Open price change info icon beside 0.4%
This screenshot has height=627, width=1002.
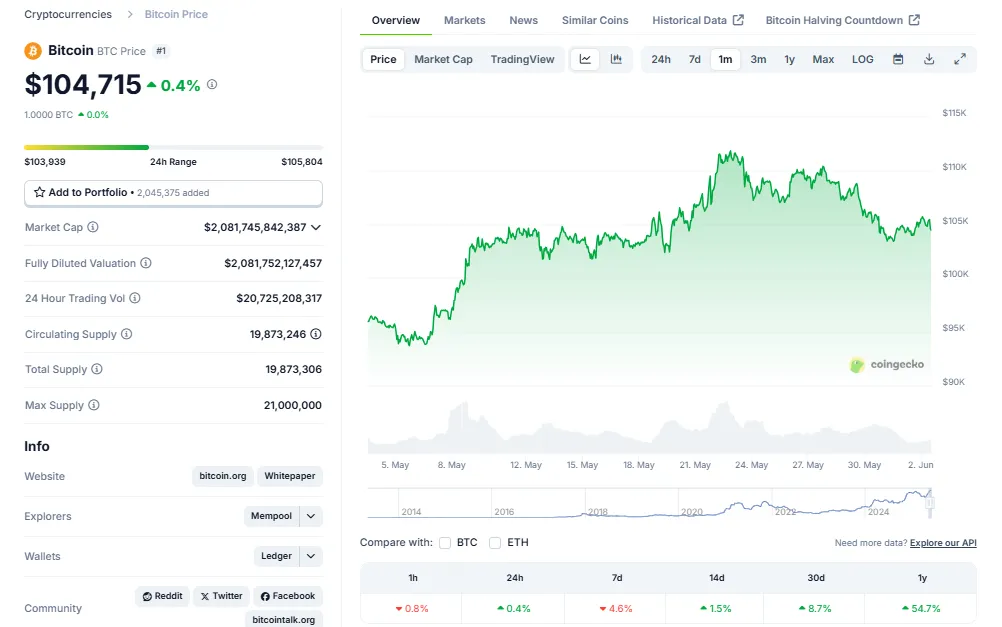212,84
